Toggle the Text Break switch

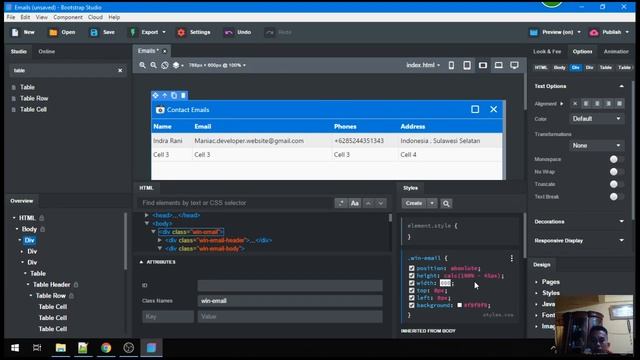(616, 197)
